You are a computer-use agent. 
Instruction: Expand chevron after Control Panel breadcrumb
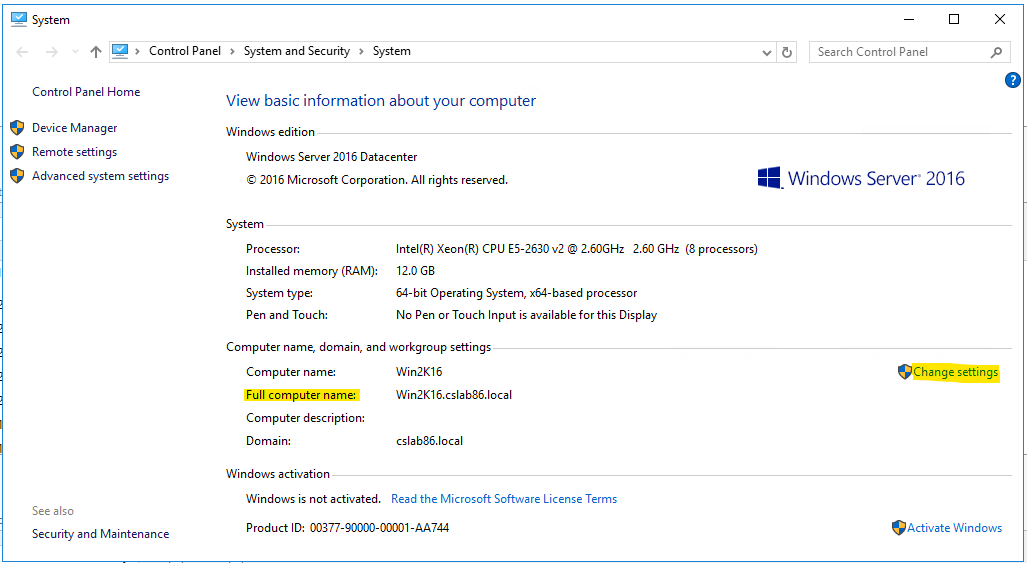click(233, 51)
